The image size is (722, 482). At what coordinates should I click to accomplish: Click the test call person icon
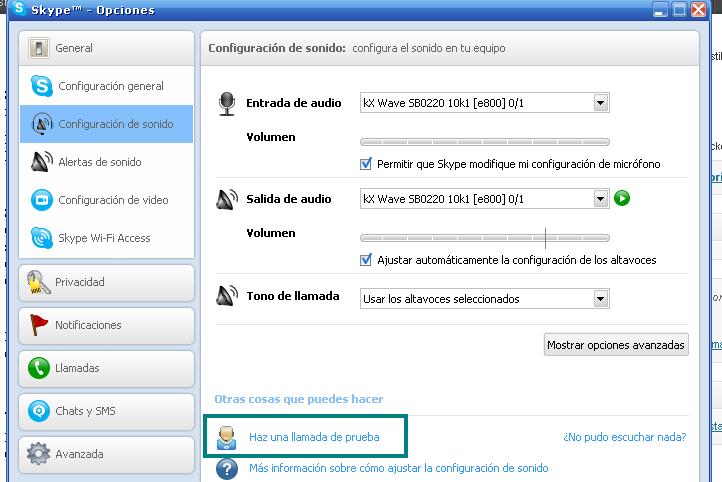(x=227, y=438)
